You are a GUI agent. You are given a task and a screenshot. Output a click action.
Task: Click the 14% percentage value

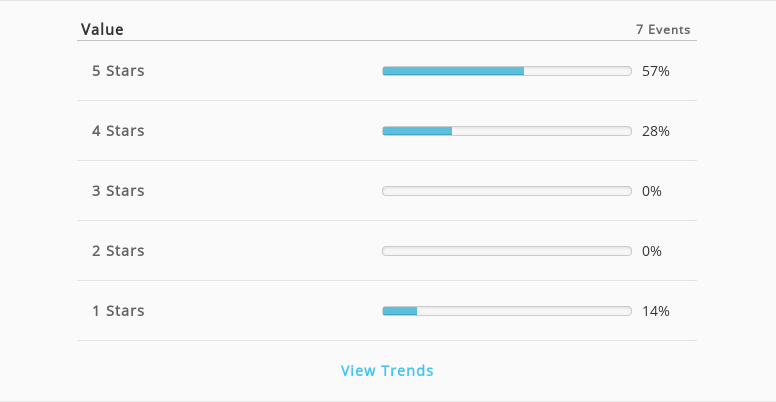point(656,311)
